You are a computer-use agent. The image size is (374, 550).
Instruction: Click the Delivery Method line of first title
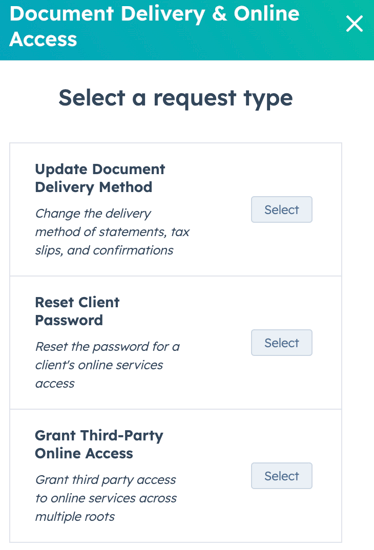click(x=94, y=187)
